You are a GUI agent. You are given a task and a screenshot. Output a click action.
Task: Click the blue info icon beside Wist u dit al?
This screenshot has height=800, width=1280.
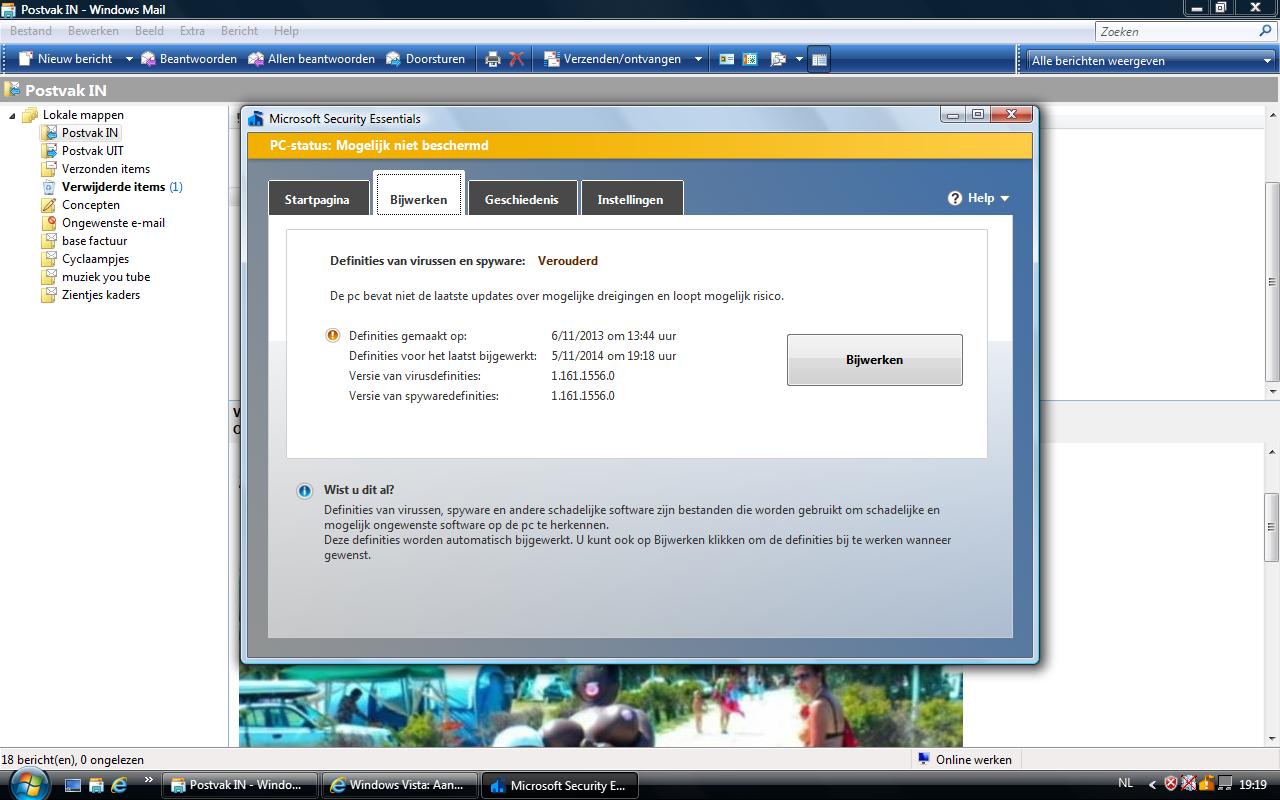pos(304,491)
